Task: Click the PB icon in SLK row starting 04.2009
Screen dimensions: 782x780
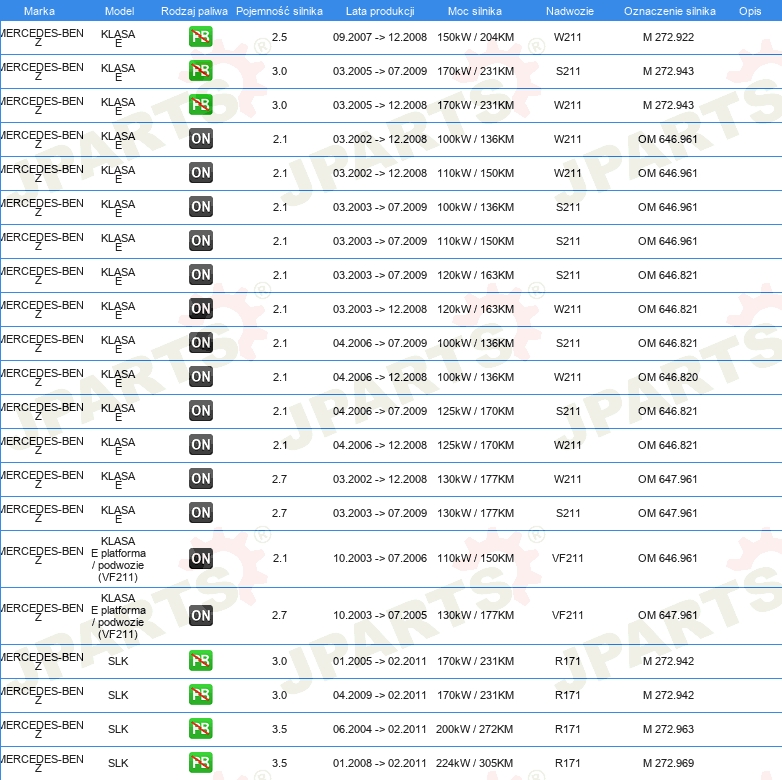Action: coord(200,695)
